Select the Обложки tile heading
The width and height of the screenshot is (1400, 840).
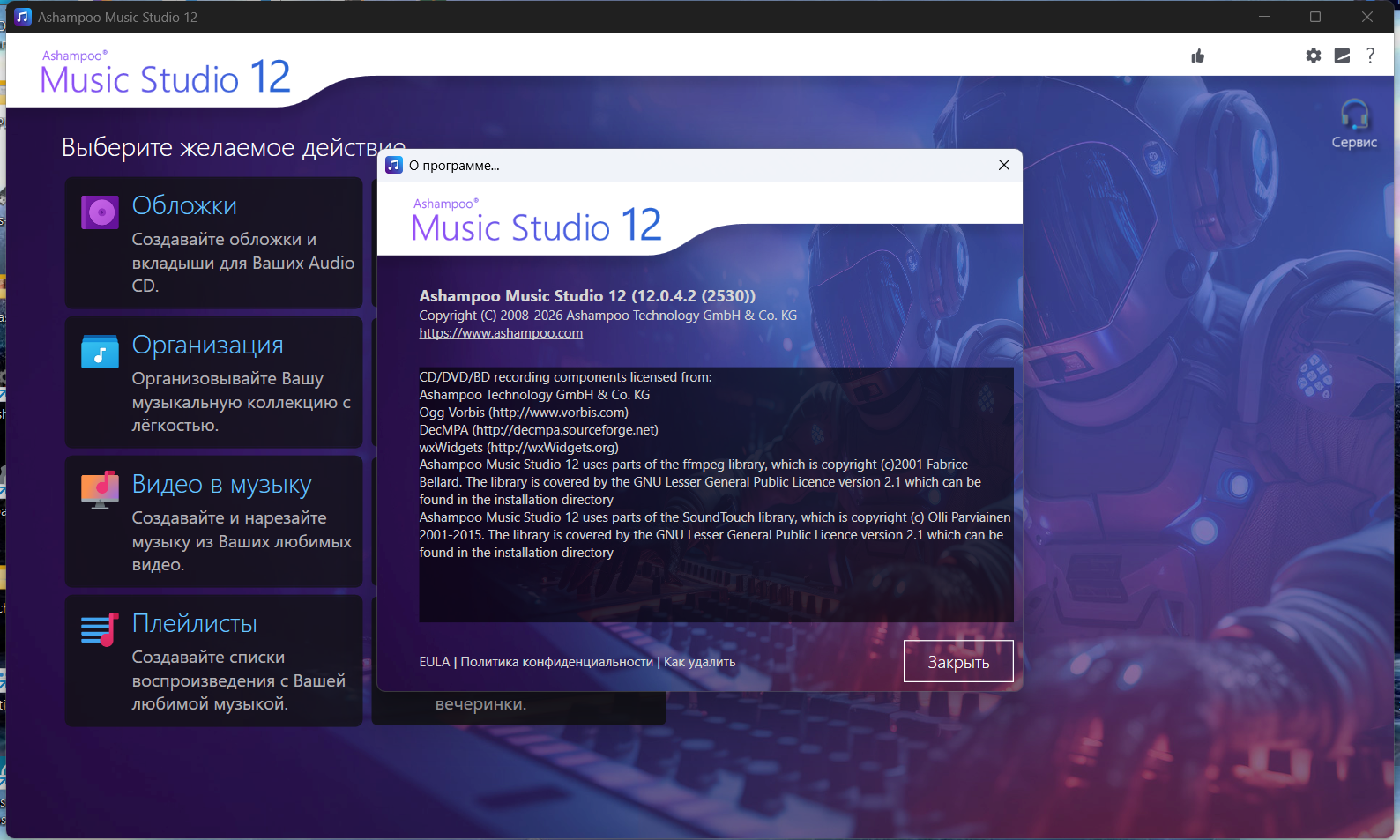click(184, 205)
